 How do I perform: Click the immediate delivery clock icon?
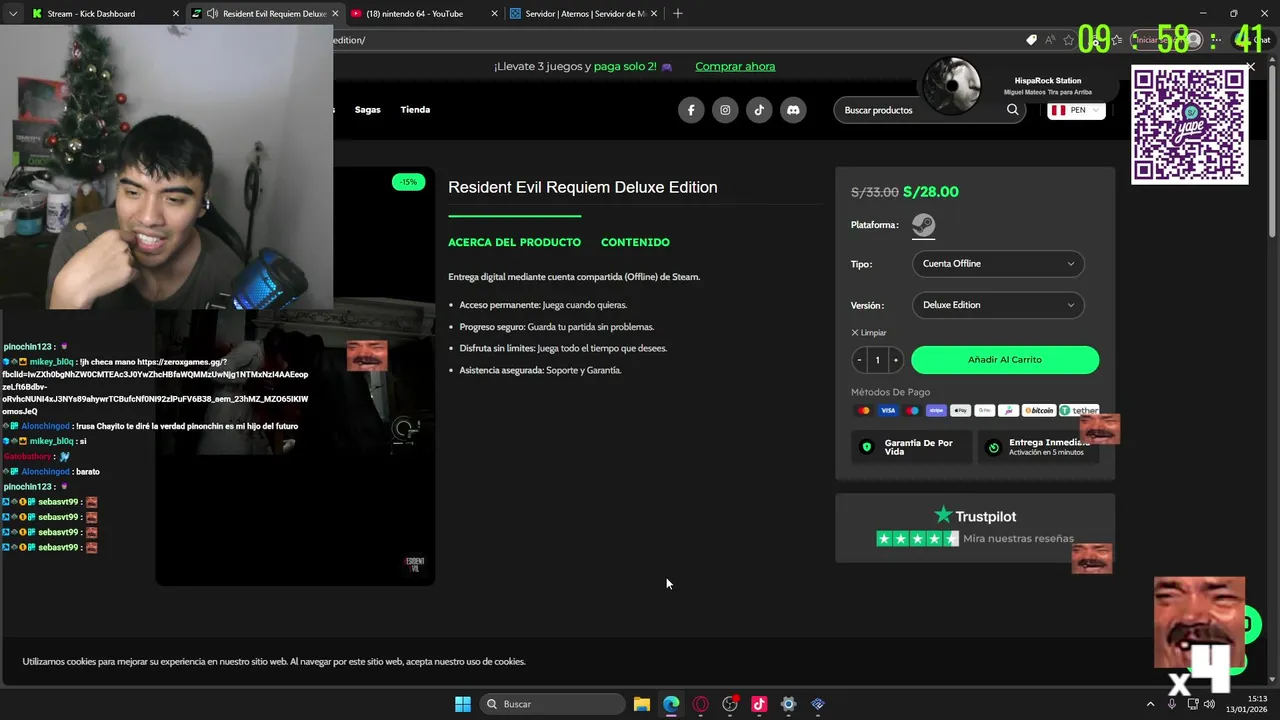click(993, 447)
